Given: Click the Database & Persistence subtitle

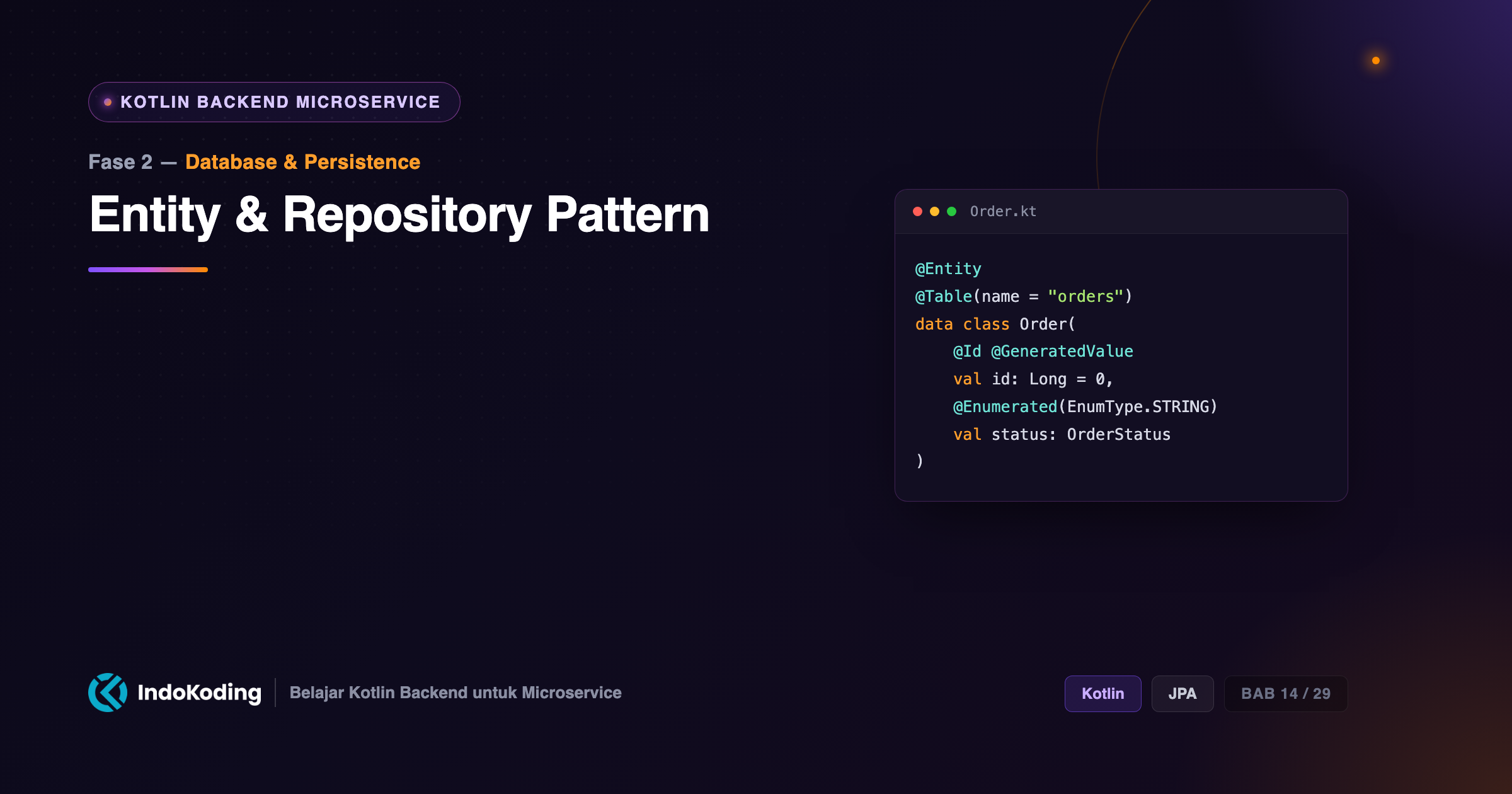Looking at the screenshot, I should 302,162.
